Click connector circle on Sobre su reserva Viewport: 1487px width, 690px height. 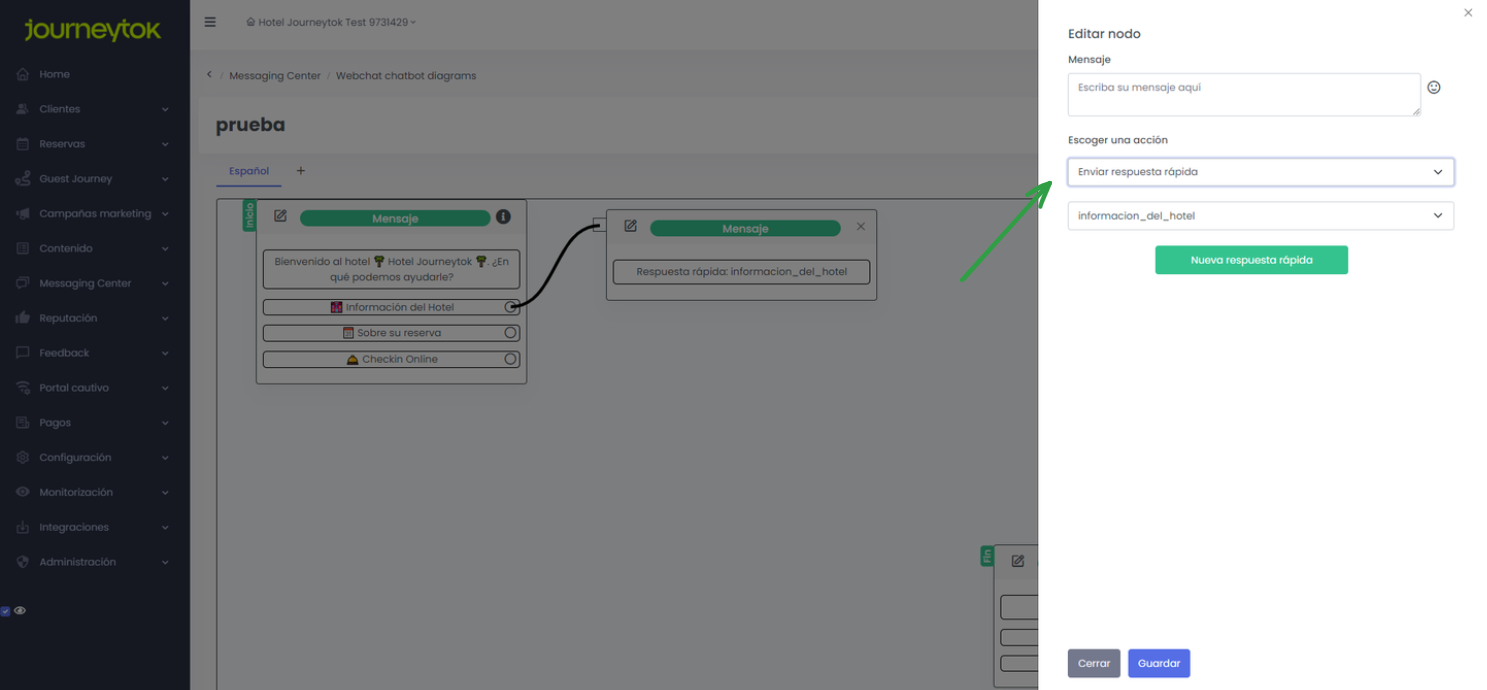pos(510,333)
